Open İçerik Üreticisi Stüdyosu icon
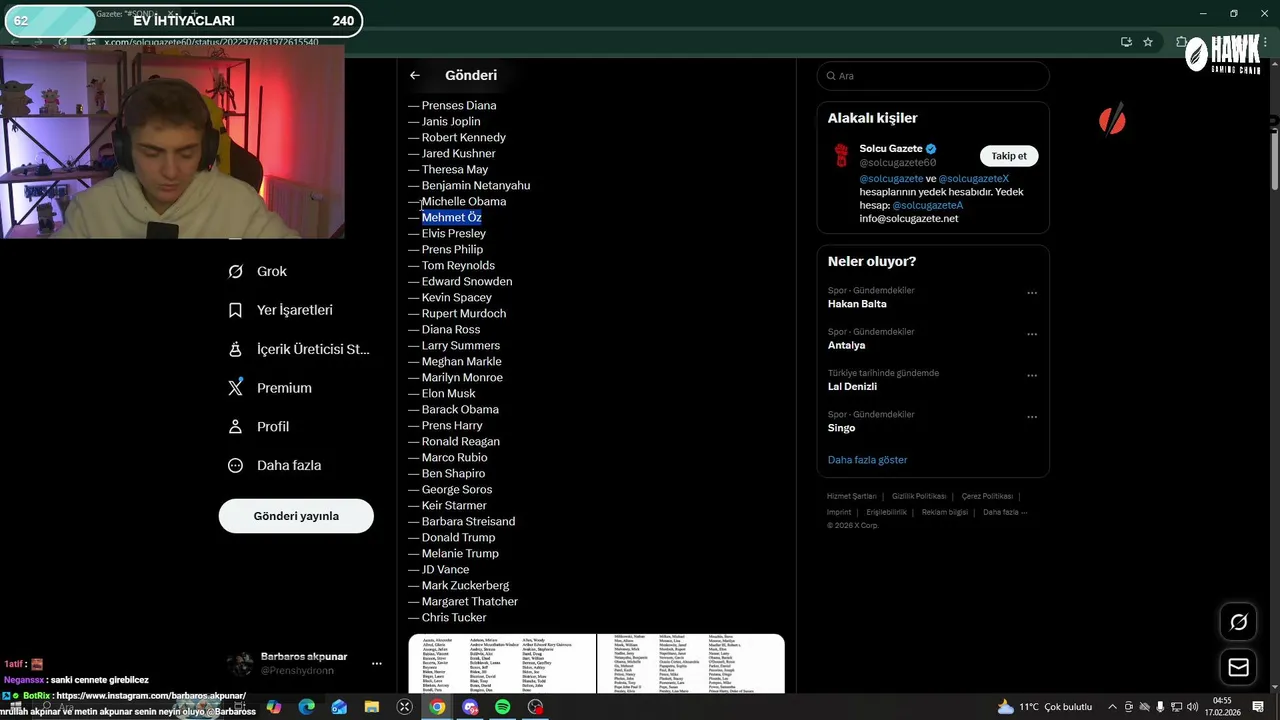This screenshot has width=1280, height=720. click(x=236, y=349)
